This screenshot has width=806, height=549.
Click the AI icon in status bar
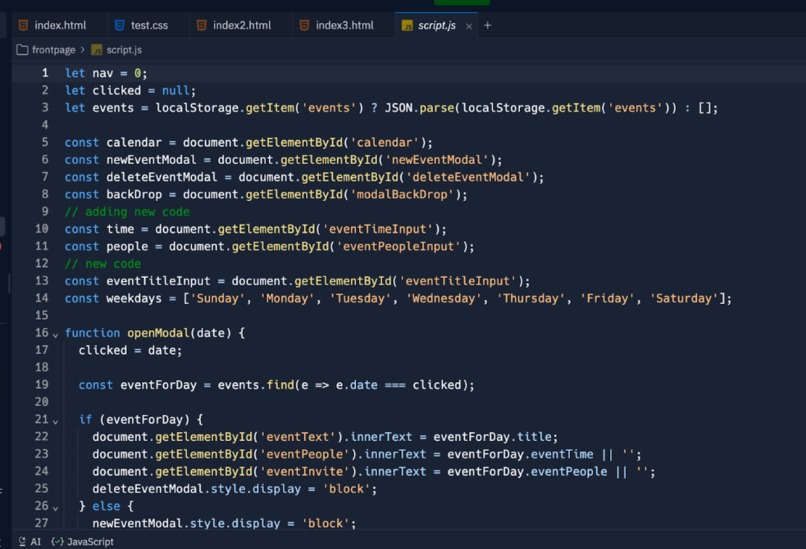pyautogui.click(x=22, y=541)
